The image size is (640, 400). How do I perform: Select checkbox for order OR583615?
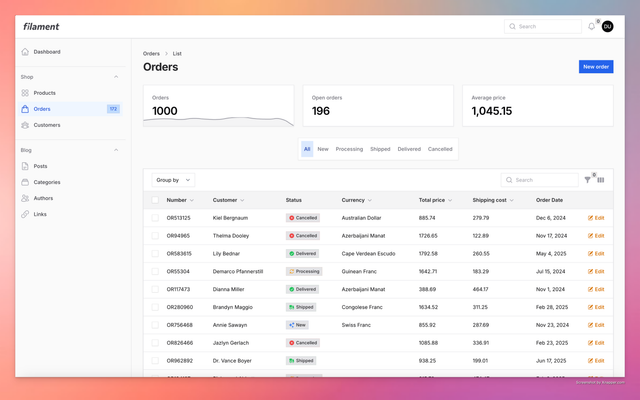[155, 253]
